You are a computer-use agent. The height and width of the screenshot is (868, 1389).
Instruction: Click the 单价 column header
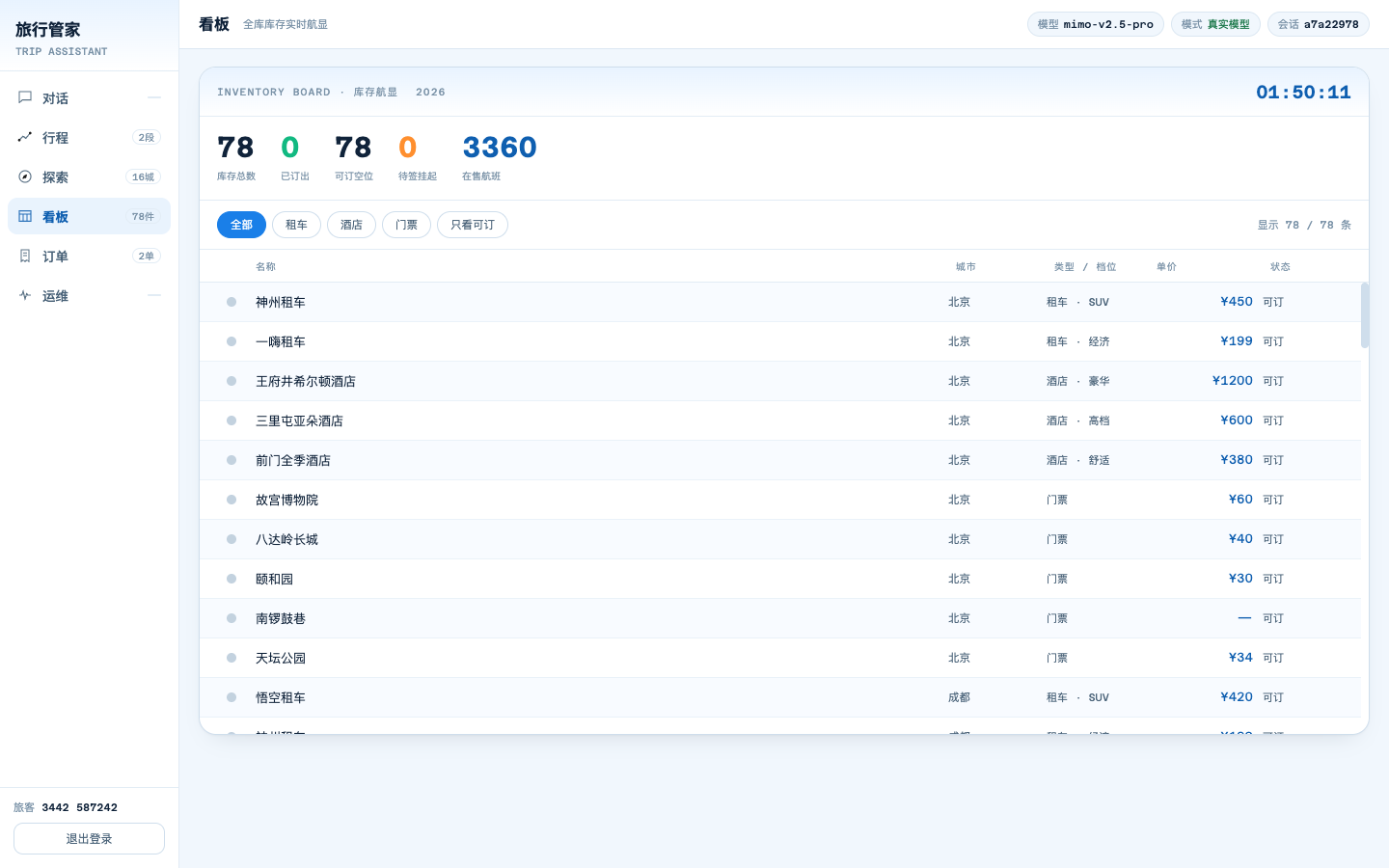coord(1166,266)
